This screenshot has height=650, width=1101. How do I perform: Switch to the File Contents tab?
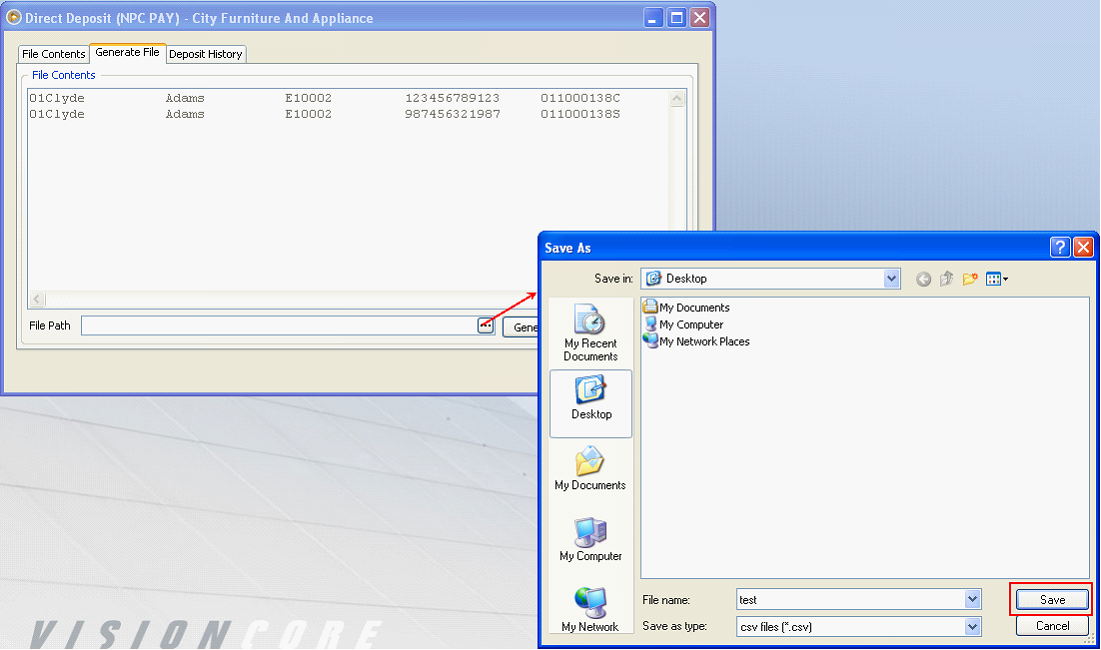click(x=53, y=54)
